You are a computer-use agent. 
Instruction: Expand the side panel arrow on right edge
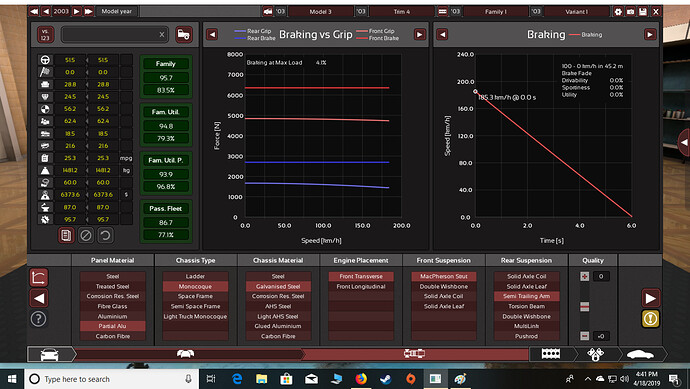click(684, 143)
